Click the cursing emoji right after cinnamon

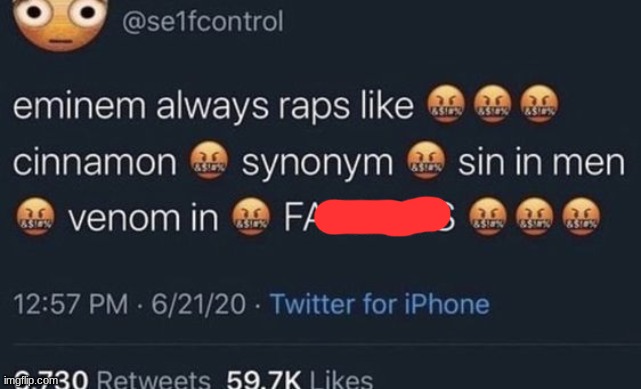point(208,161)
